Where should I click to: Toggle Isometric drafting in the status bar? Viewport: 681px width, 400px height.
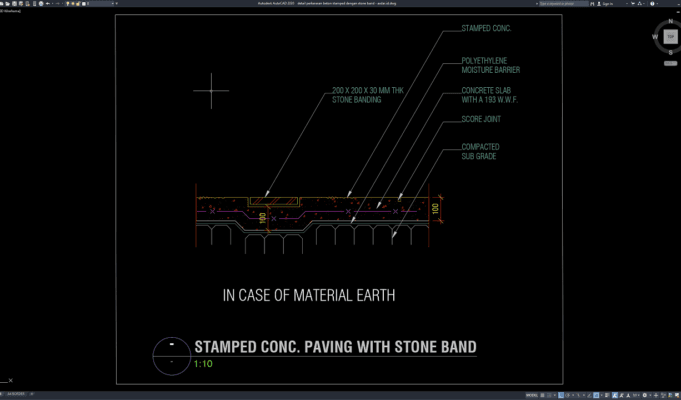click(x=579, y=395)
